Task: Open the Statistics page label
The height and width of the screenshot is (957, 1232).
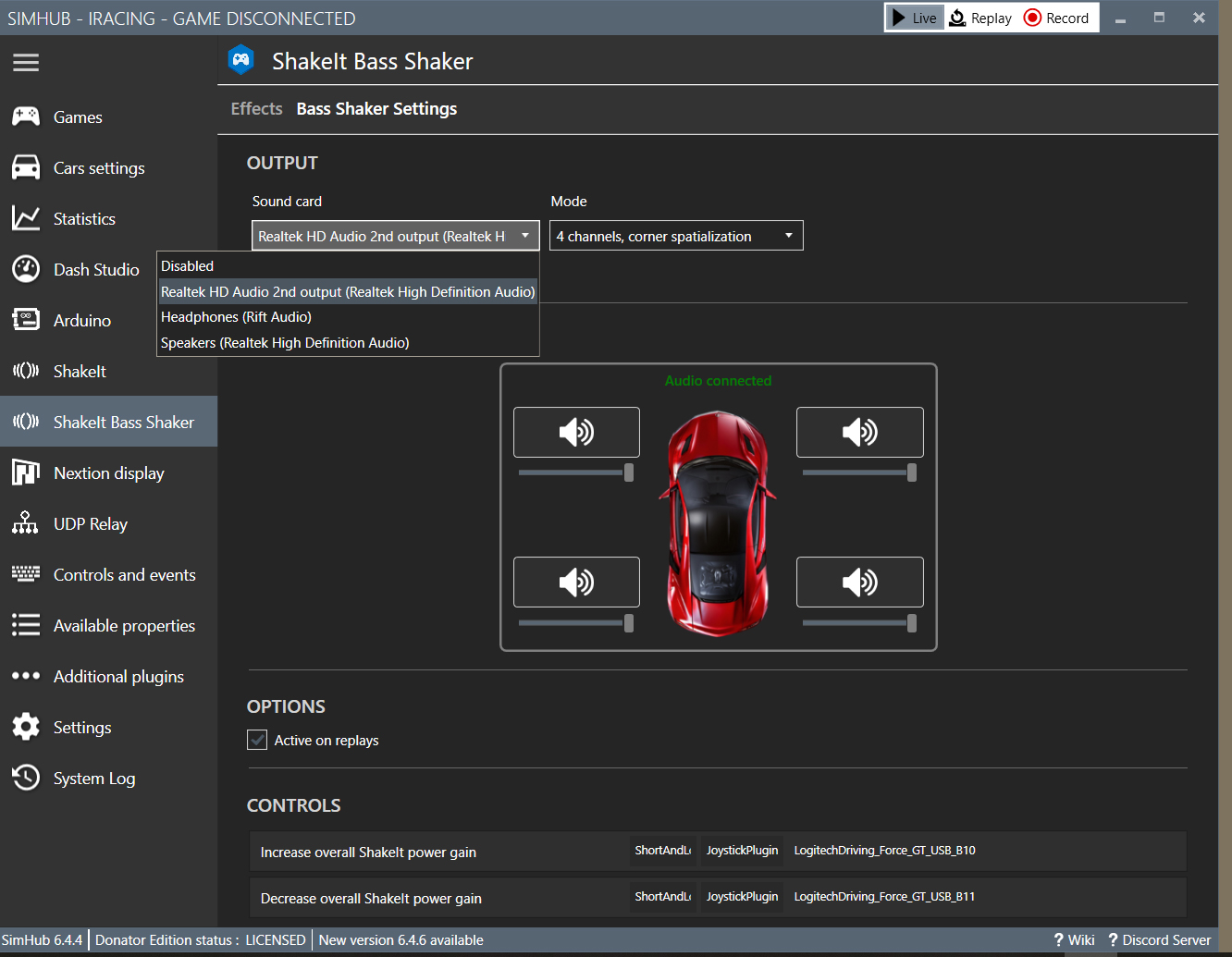Action: click(x=84, y=219)
